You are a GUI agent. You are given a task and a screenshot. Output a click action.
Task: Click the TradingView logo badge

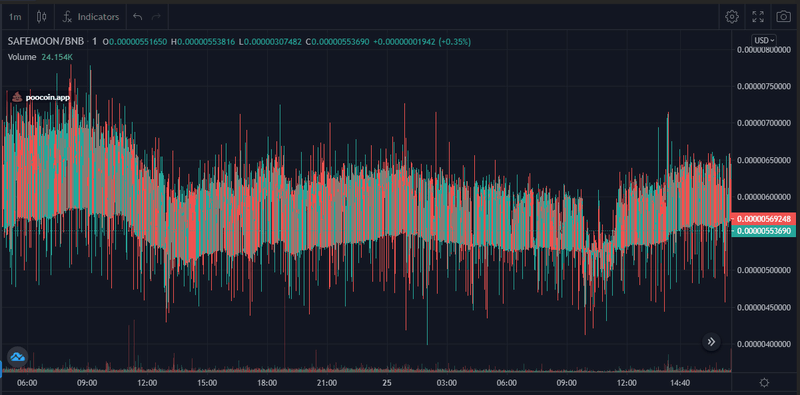17,357
